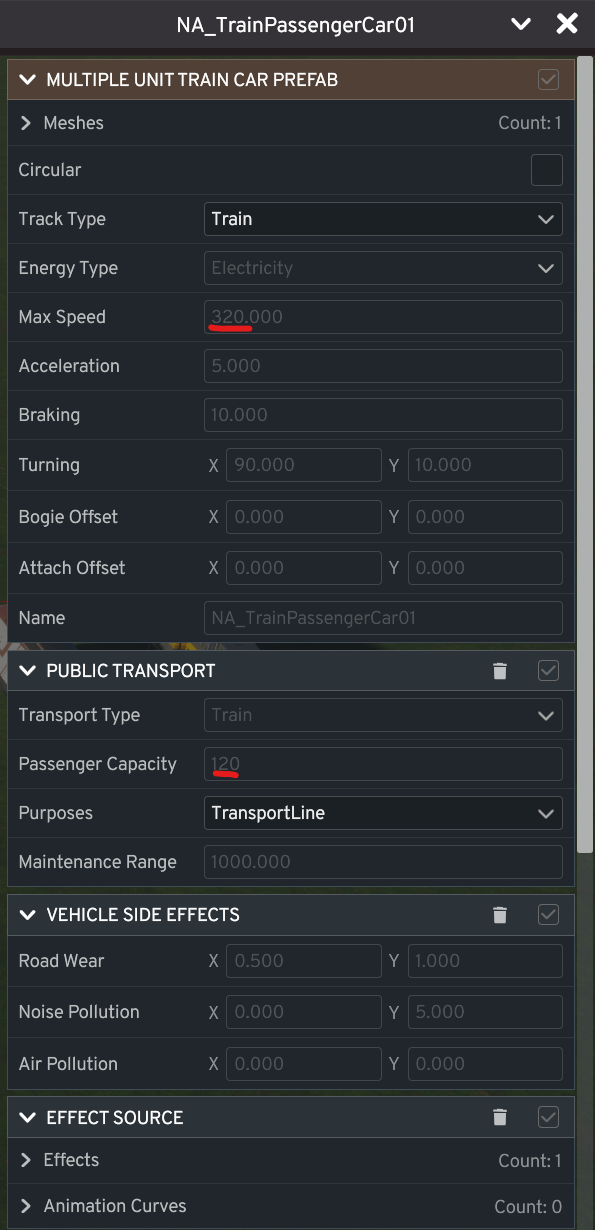595x1230 pixels.
Task: Remove Effect Source using its trash icon
Action: tap(500, 1117)
